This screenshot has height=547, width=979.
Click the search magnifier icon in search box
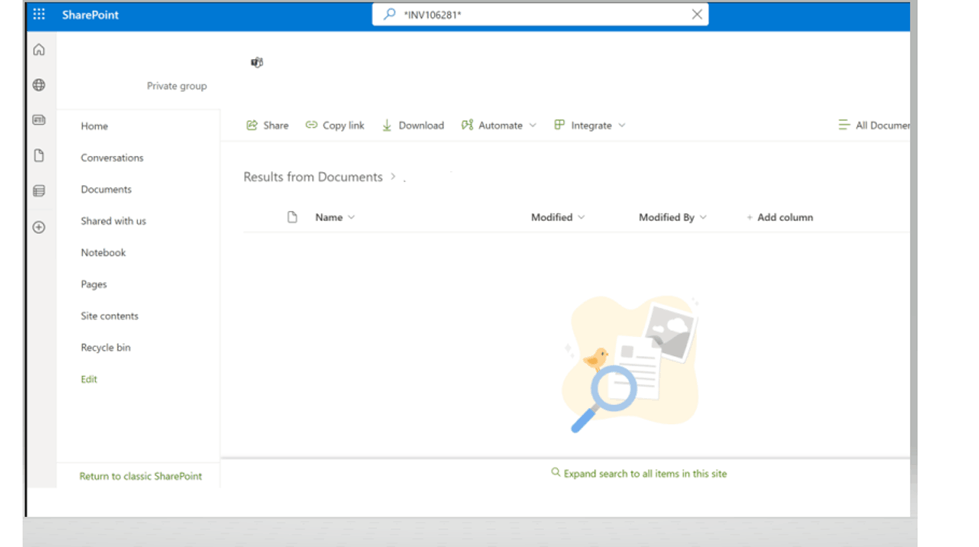[x=390, y=14]
